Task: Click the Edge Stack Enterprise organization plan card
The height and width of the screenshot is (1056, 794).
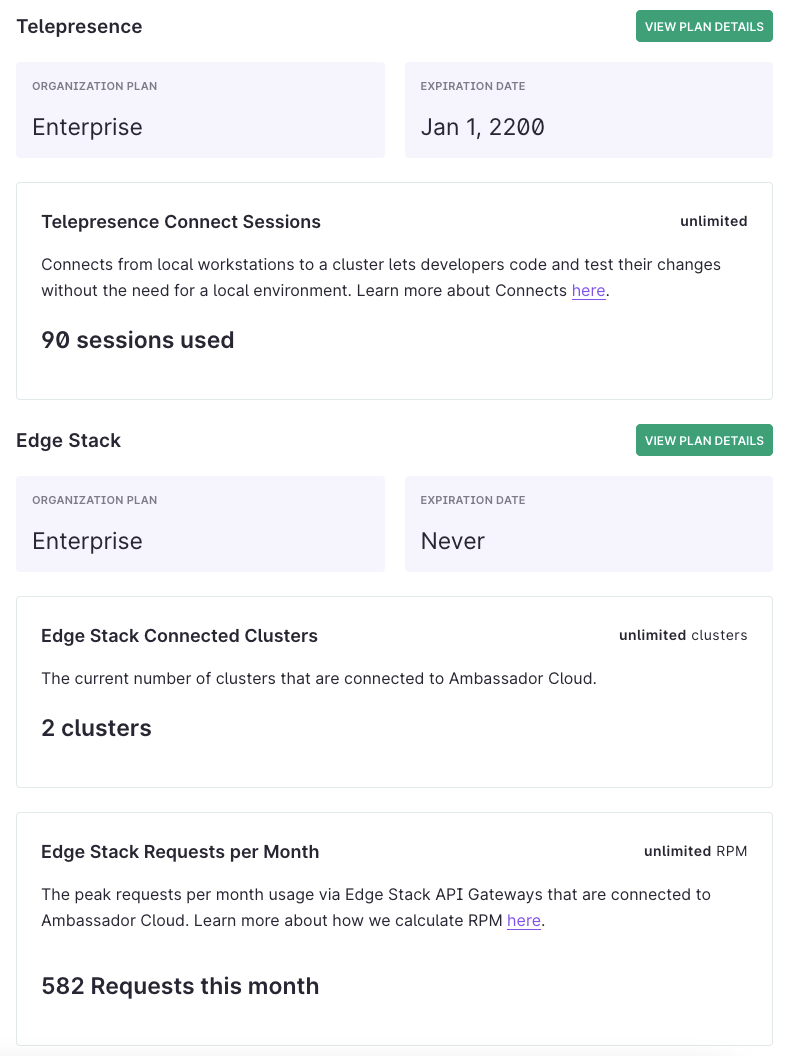Action: click(200, 524)
